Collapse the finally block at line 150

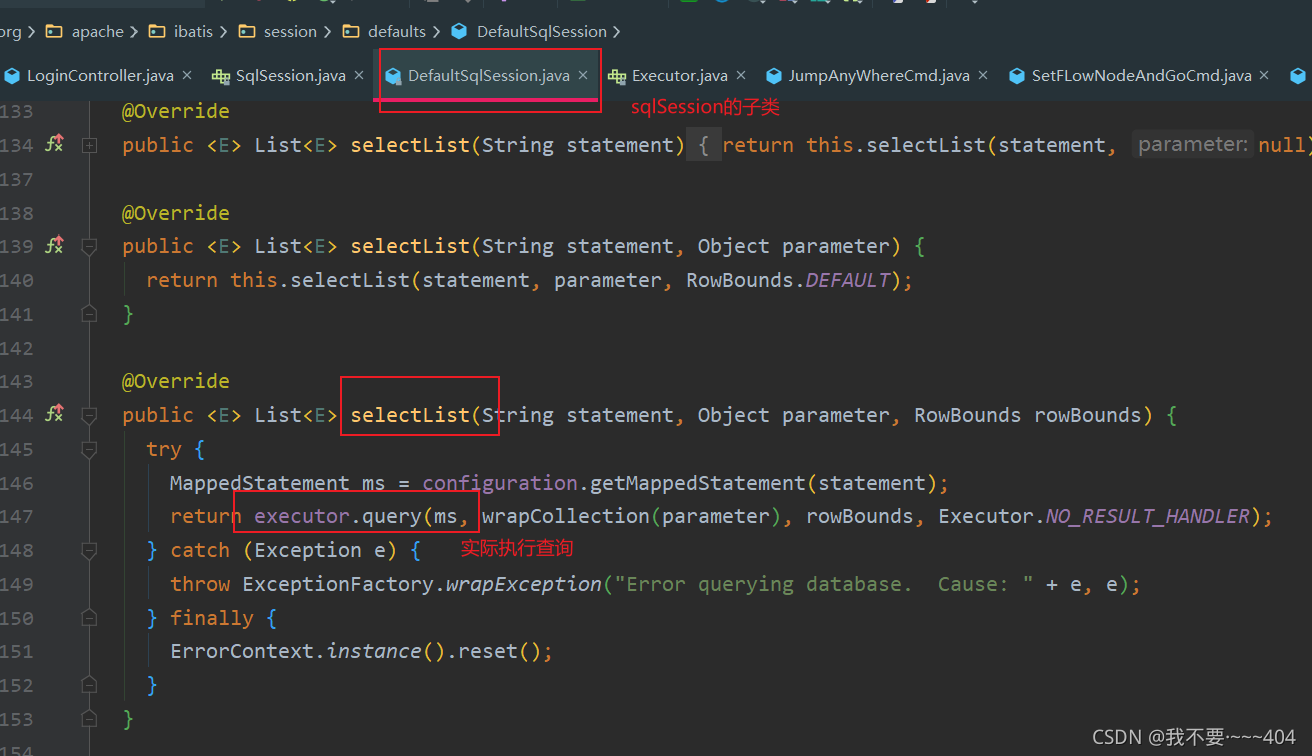click(89, 618)
